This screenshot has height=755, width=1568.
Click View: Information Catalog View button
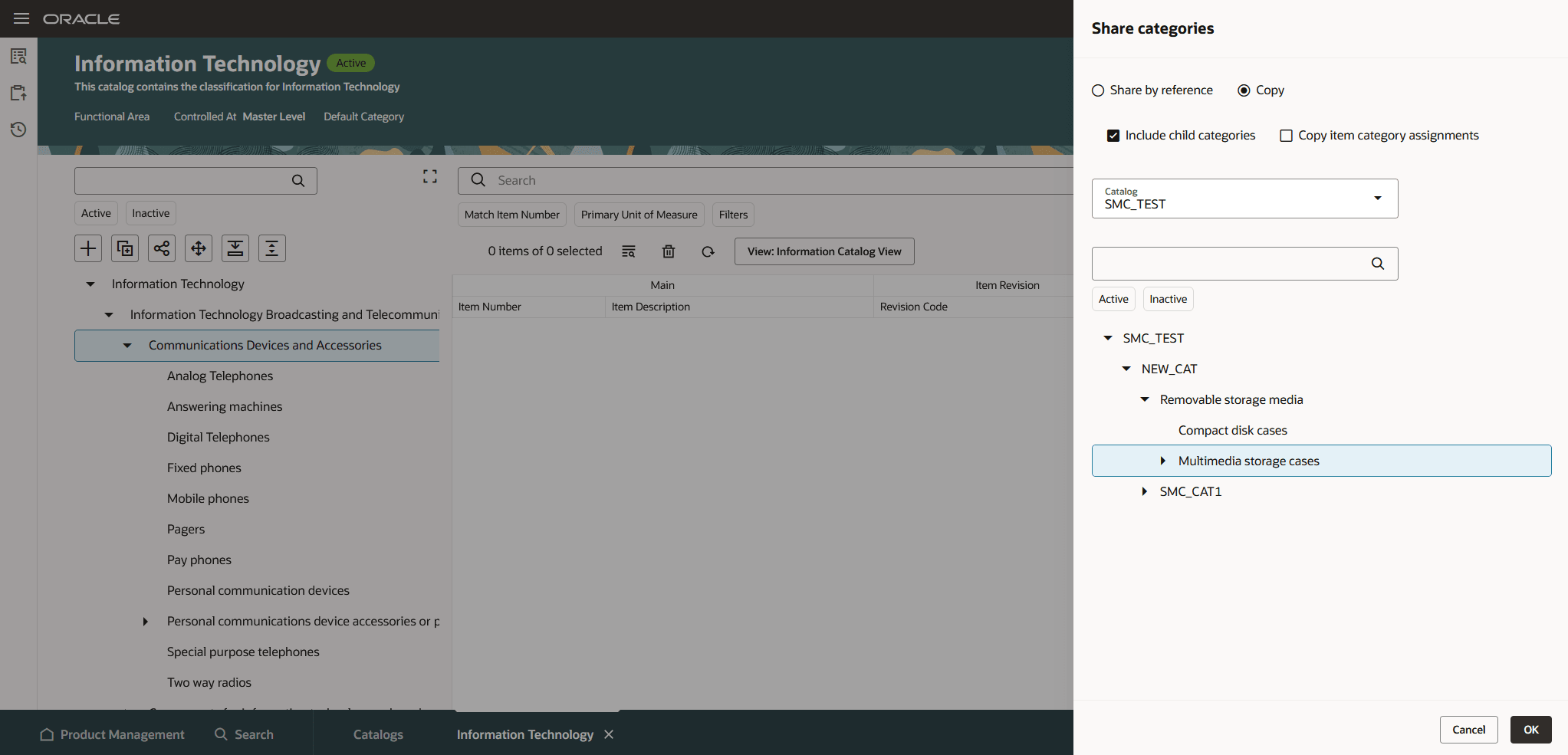point(824,251)
